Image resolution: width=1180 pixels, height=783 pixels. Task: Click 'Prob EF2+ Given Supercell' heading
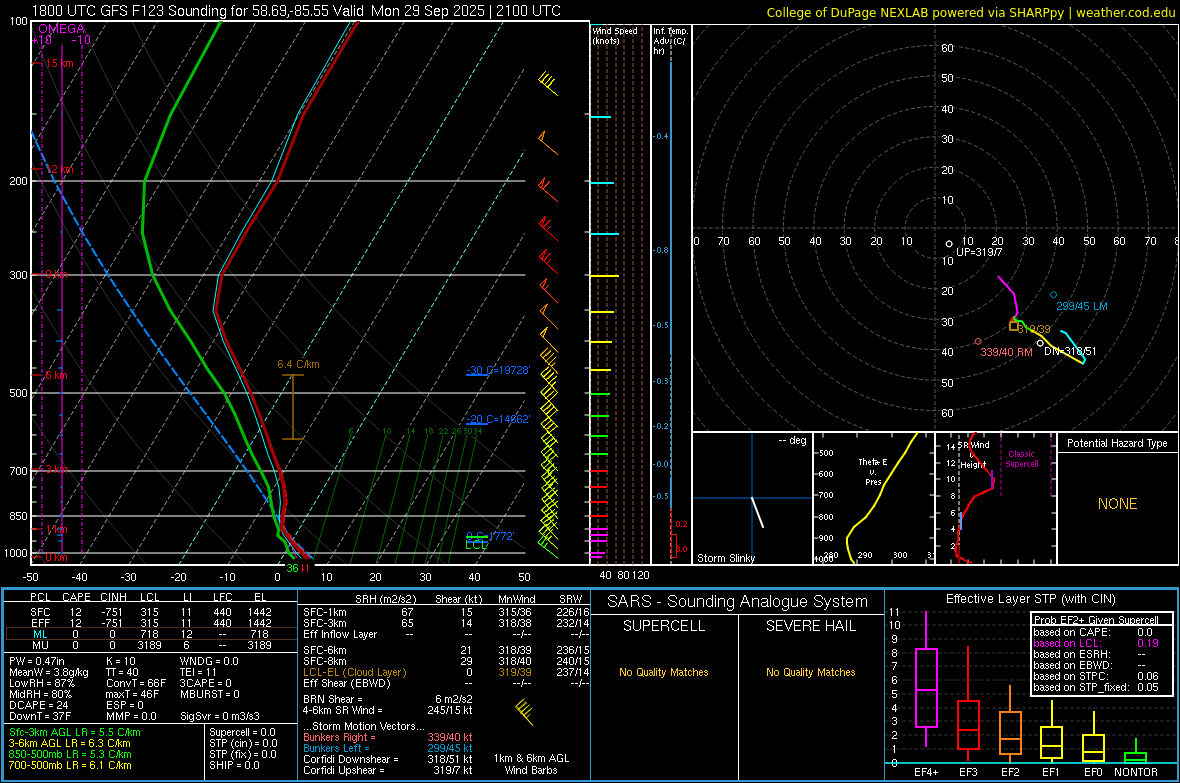coord(1096,620)
